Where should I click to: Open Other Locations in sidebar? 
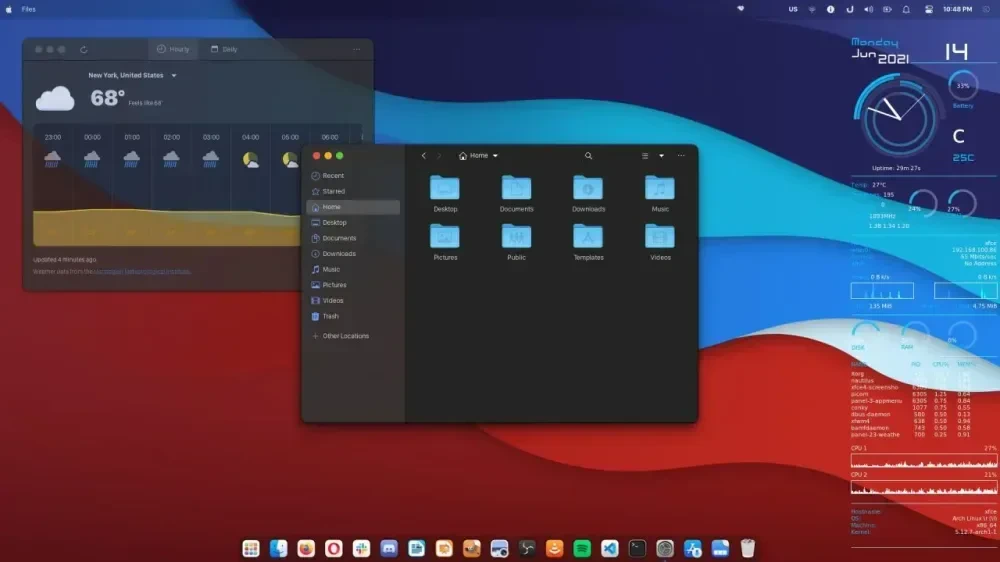coord(353,336)
